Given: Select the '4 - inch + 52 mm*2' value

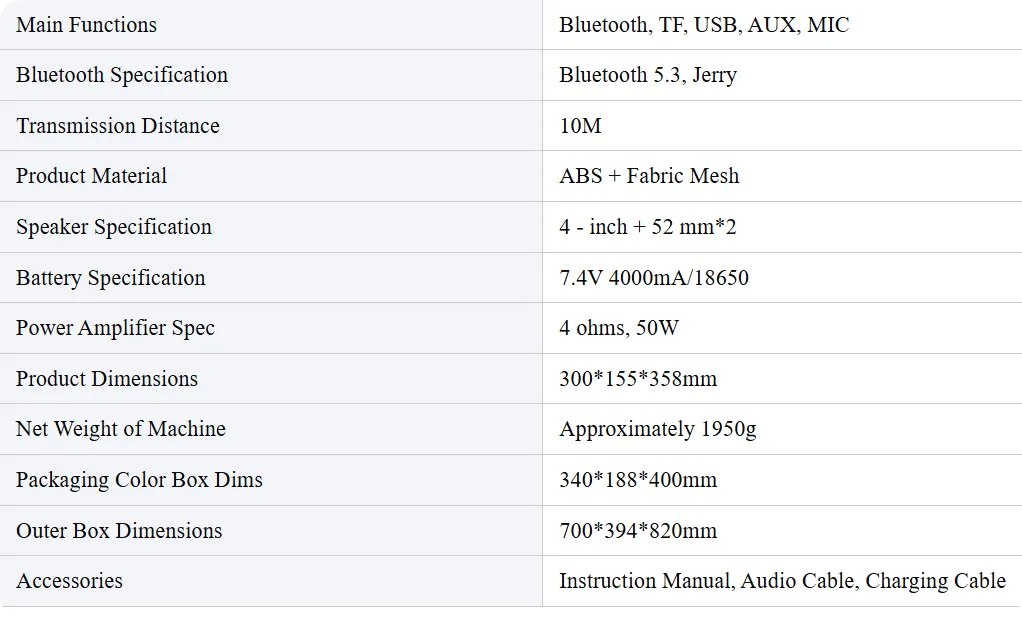Looking at the screenshot, I should coord(648,227).
